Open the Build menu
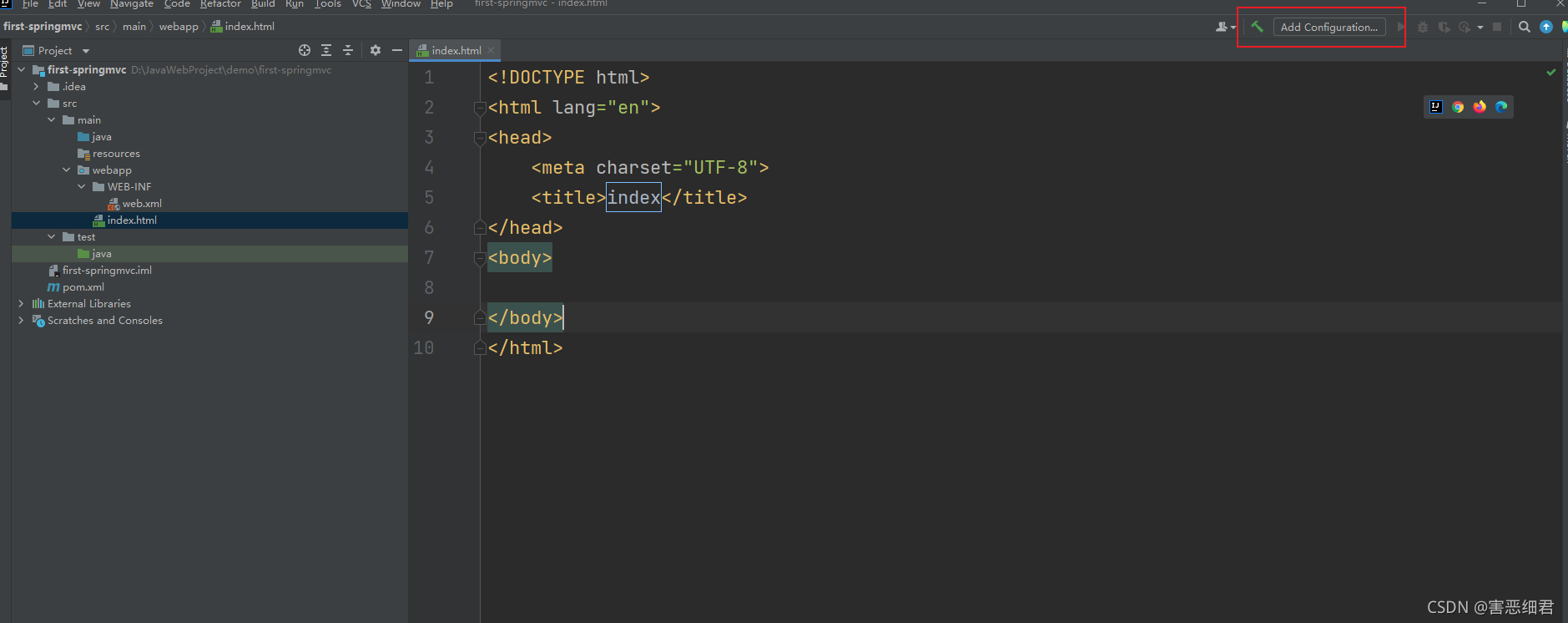This screenshot has width=1568, height=623. tap(263, 4)
